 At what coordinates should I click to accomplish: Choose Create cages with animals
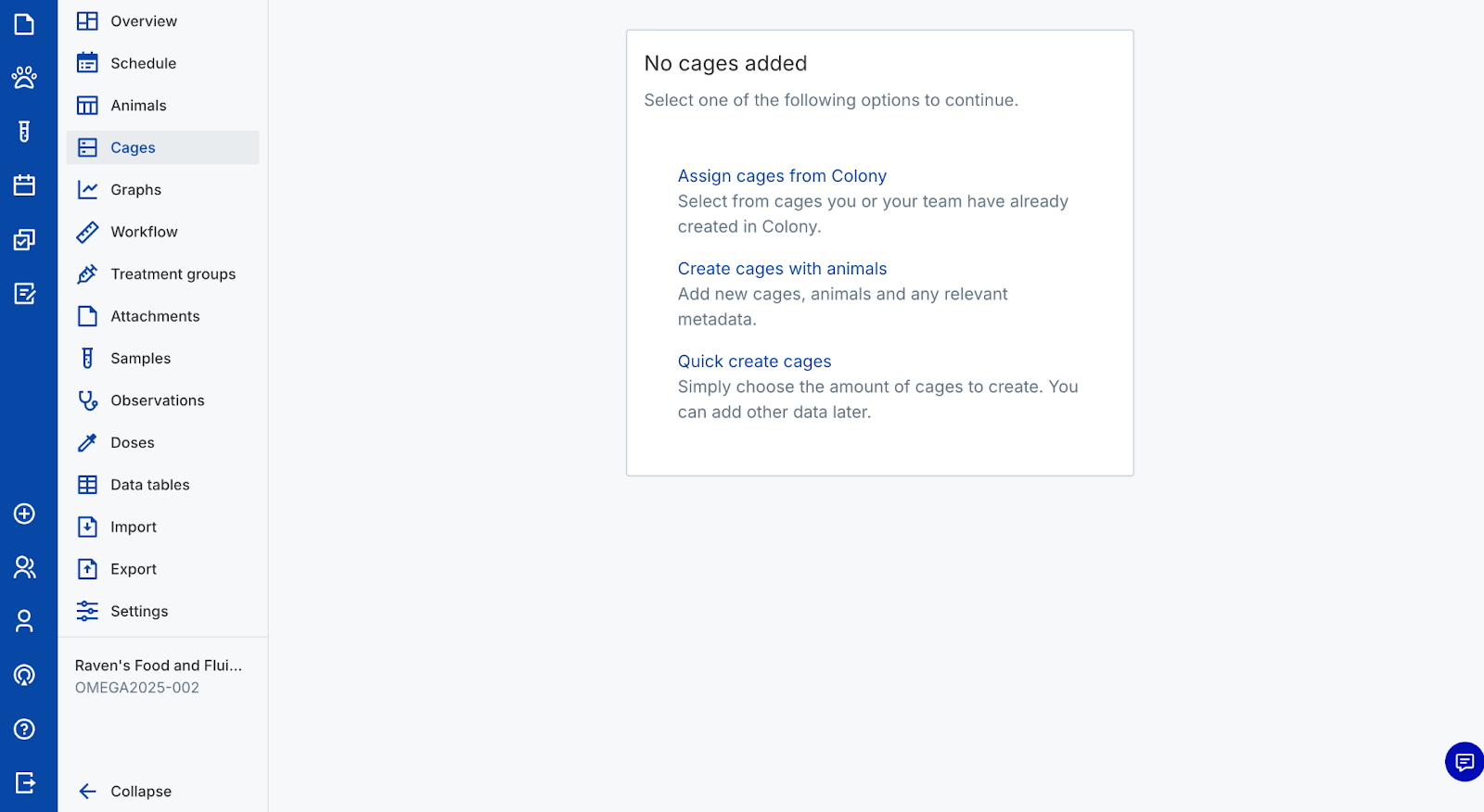coord(782,269)
